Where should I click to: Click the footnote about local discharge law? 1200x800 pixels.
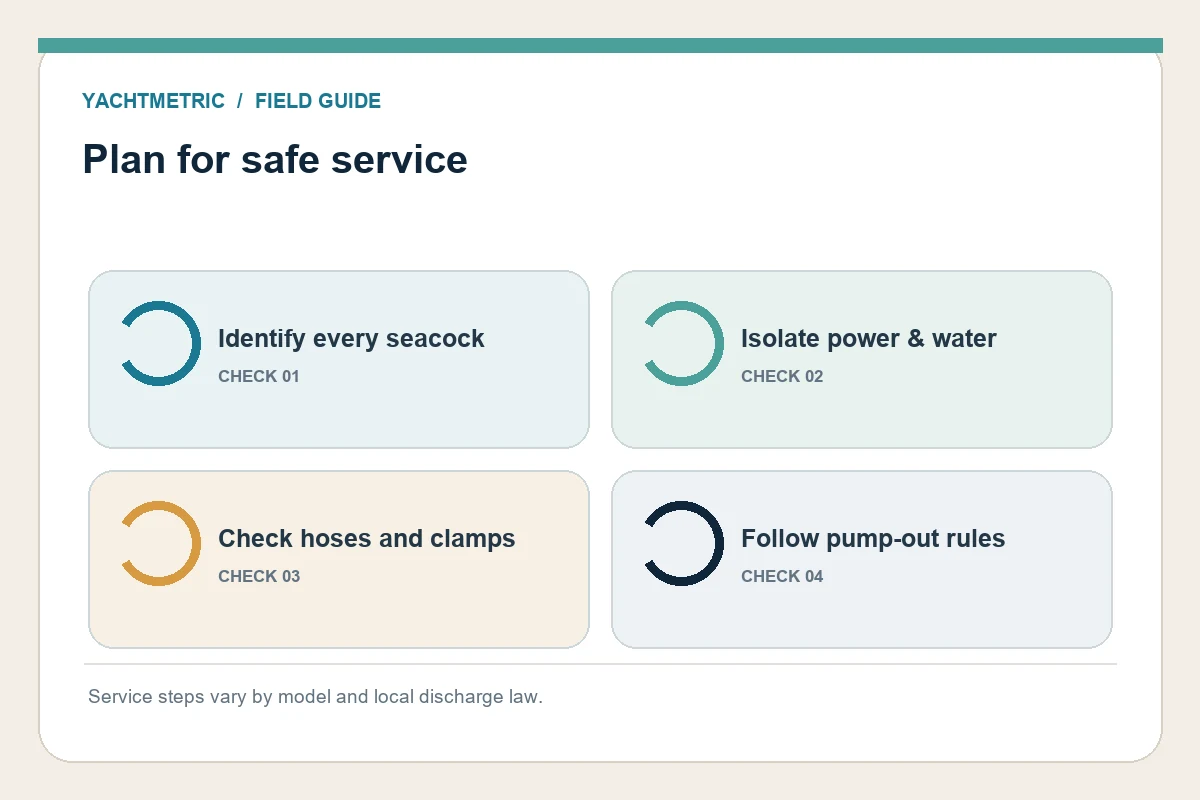[x=315, y=697]
